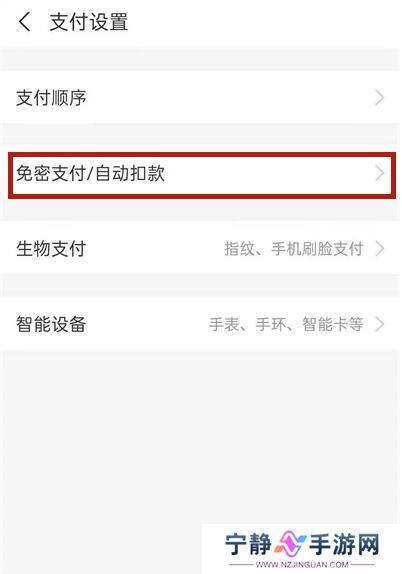Tap the chevron on 生物支付 row
The height and width of the screenshot is (574, 402).
point(380,249)
